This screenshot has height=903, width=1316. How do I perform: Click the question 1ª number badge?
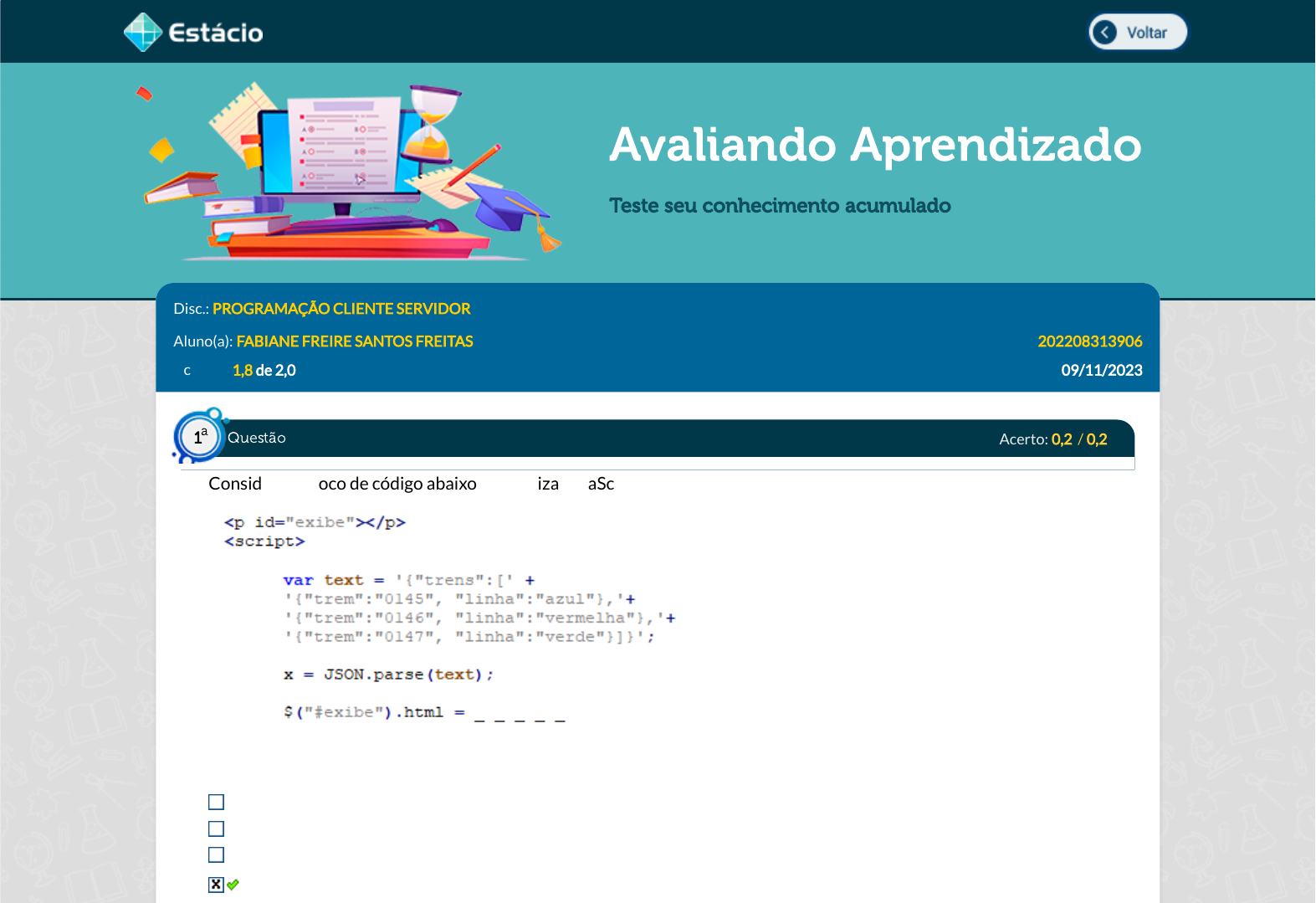(200, 436)
